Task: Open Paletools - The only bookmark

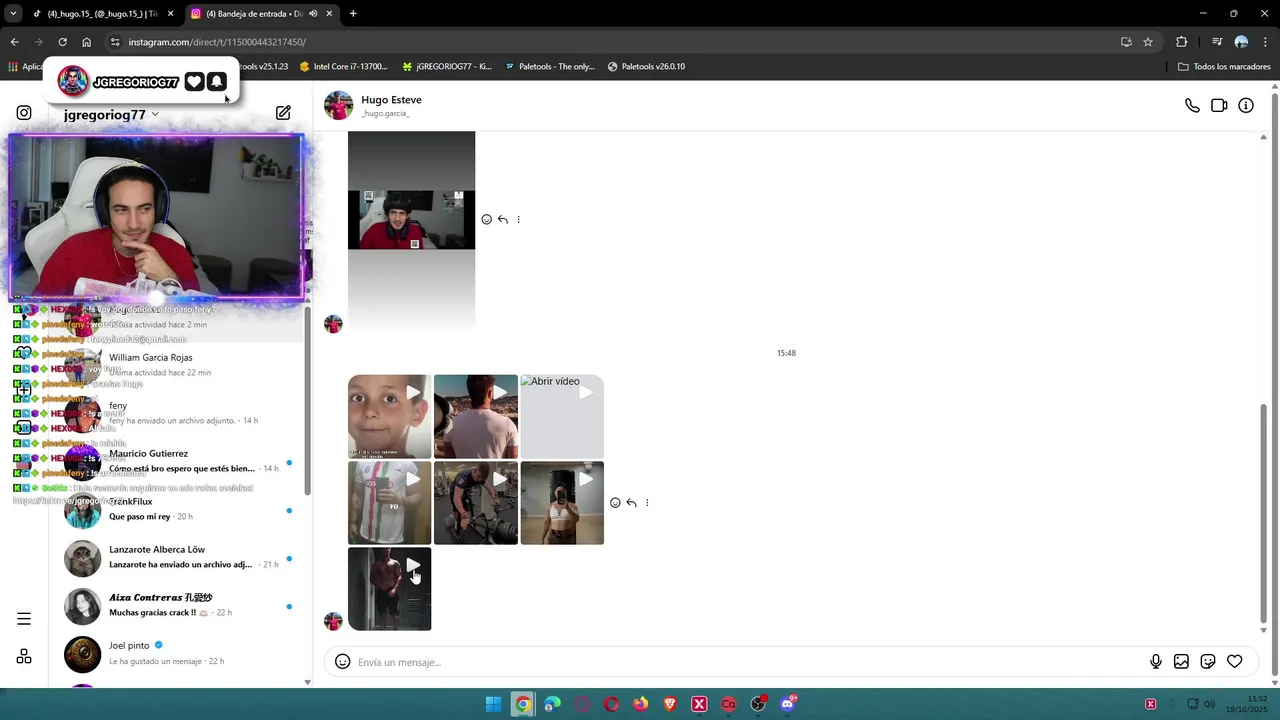Action: tap(549, 66)
